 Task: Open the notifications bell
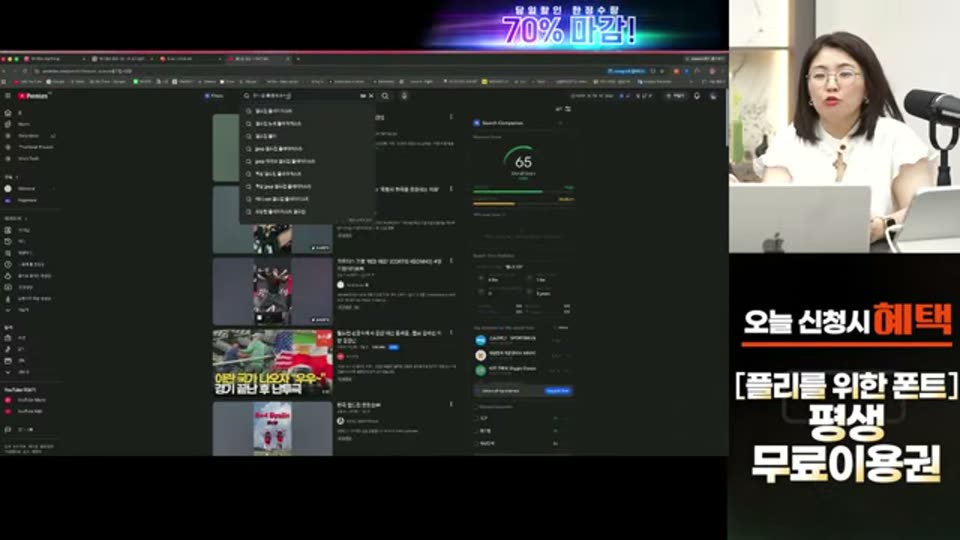[x=697, y=96]
